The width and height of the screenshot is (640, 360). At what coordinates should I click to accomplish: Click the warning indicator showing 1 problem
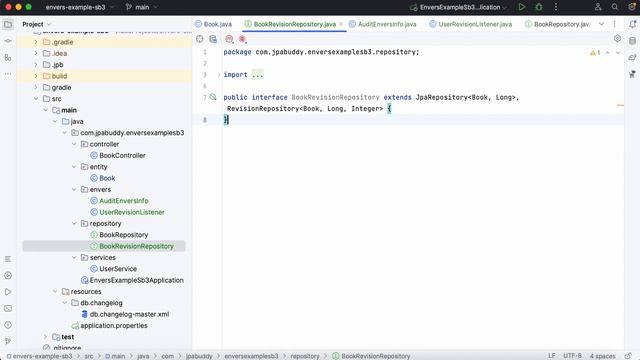pyautogui.click(x=595, y=53)
